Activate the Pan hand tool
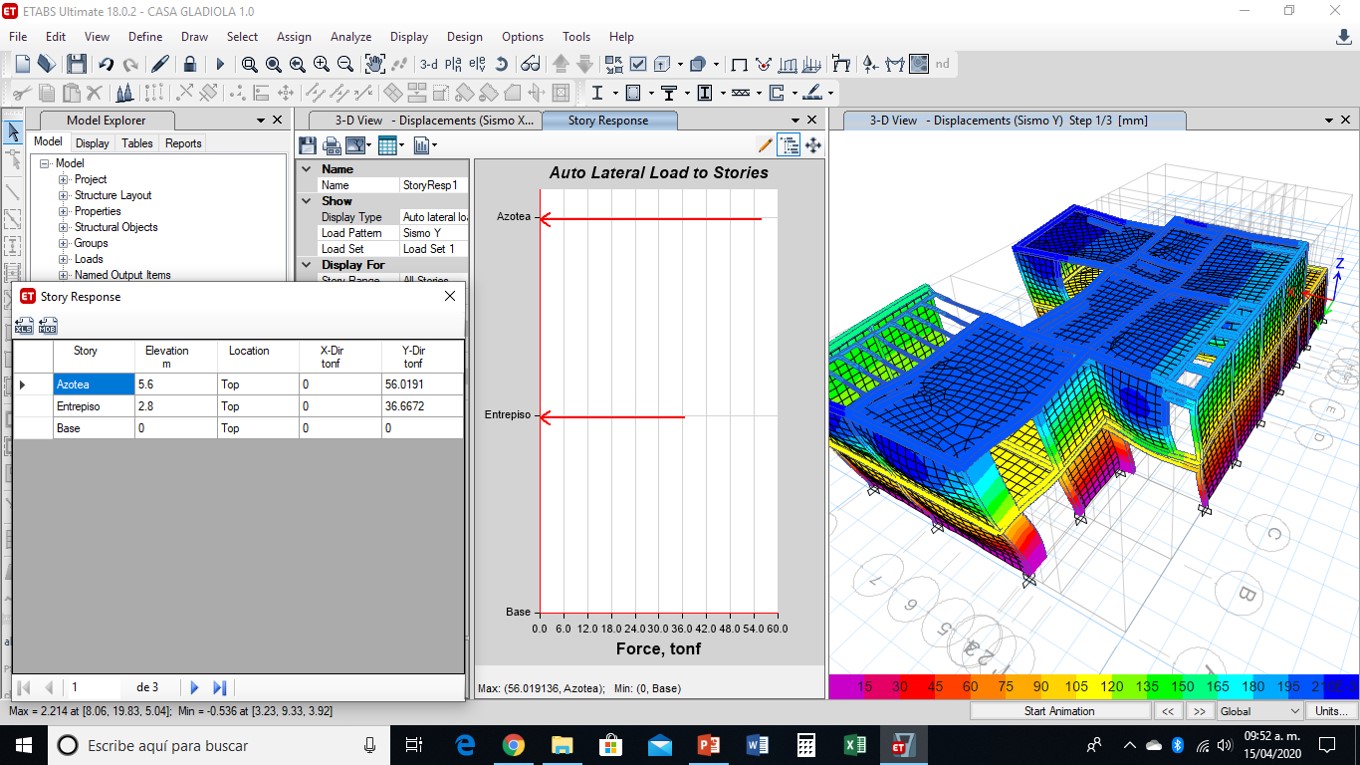 point(375,64)
